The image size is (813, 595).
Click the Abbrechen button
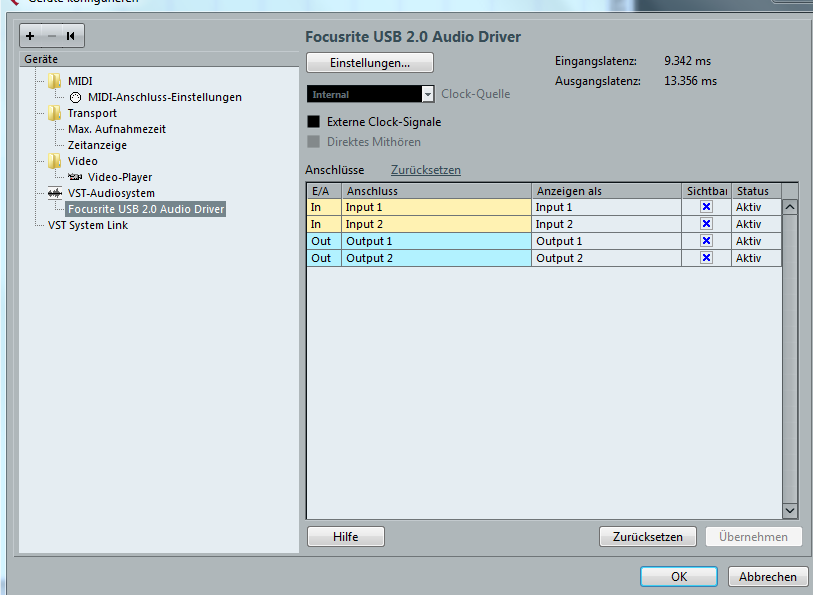pyautogui.click(x=768, y=576)
